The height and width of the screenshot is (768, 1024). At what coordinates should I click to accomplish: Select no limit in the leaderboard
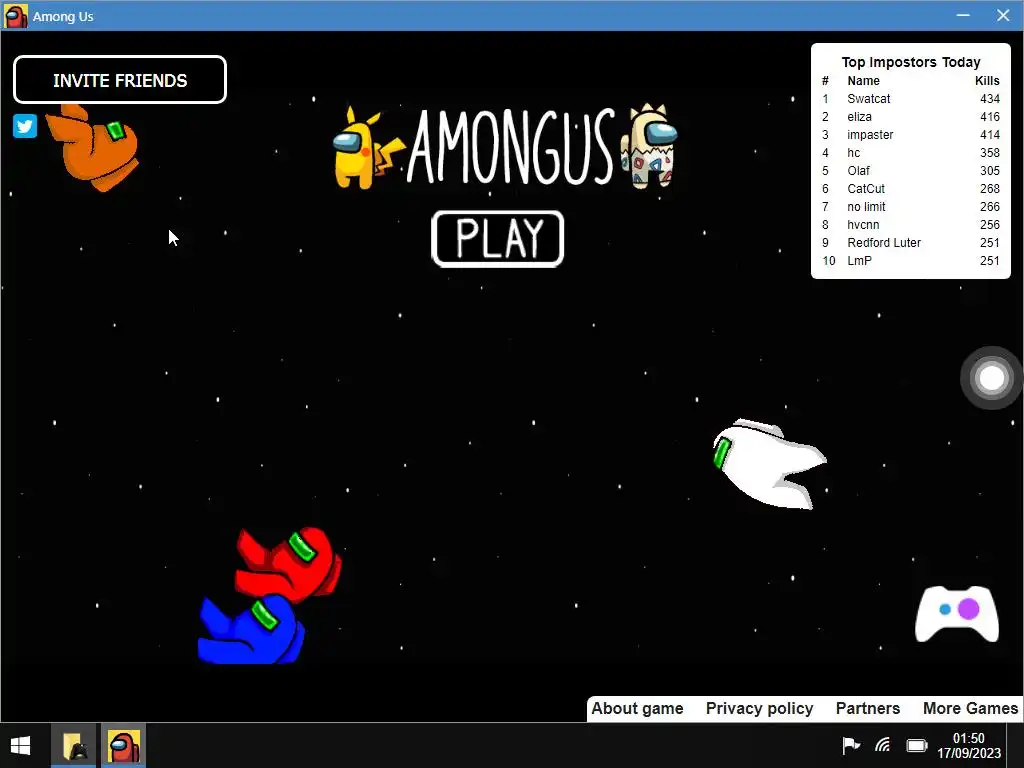tap(866, 206)
